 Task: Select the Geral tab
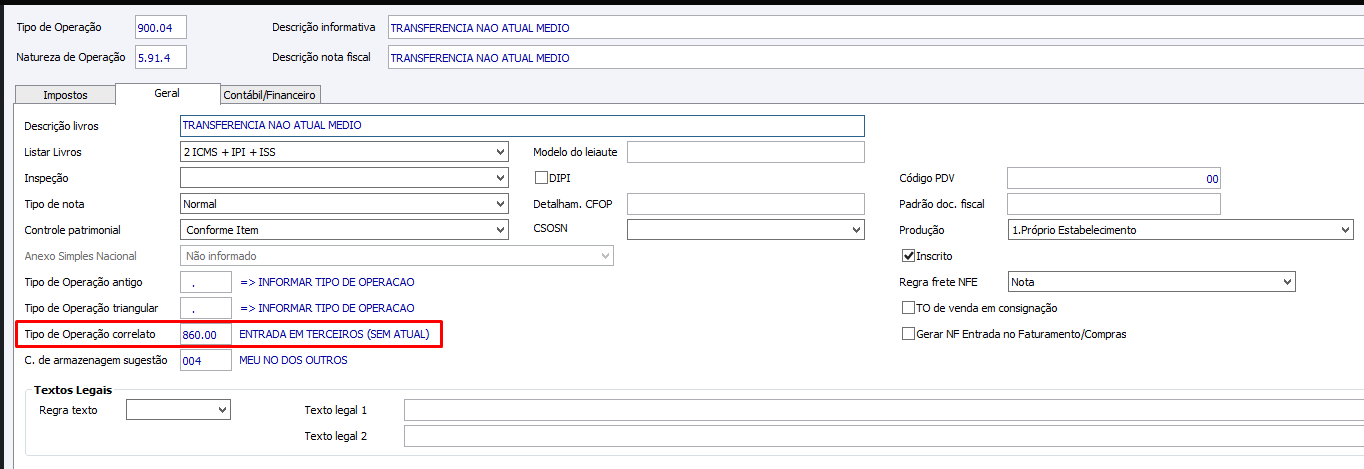pyautogui.click(x=167, y=93)
